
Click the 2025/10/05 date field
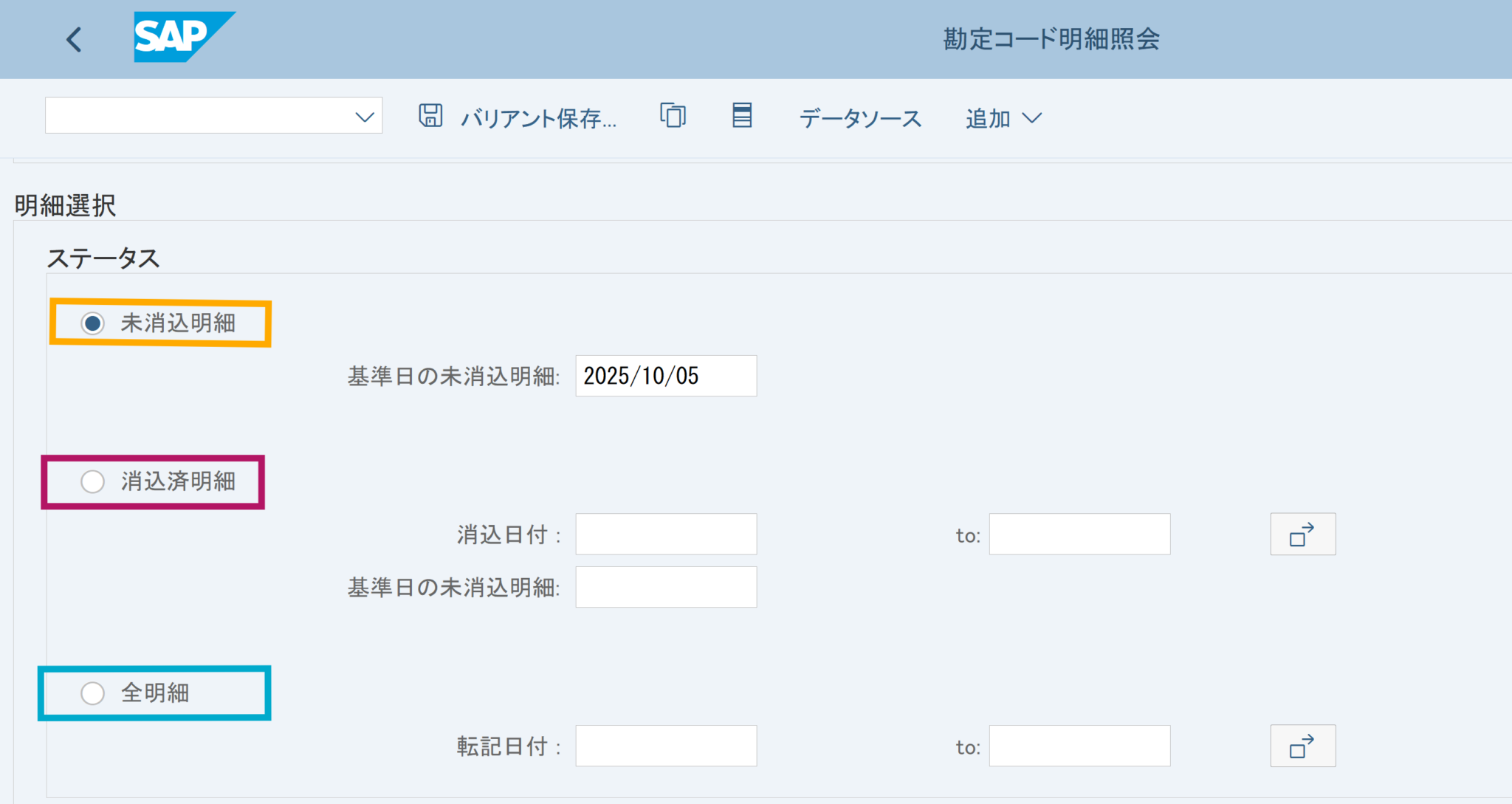pos(665,375)
